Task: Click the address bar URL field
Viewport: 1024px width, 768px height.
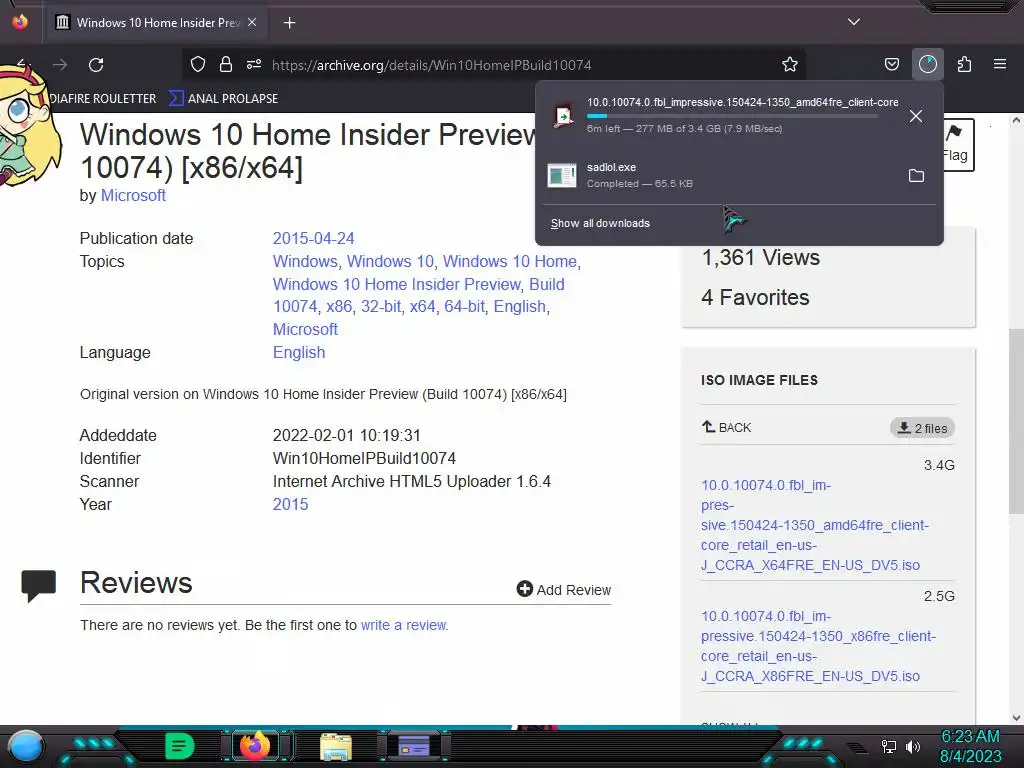Action: [493, 65]
